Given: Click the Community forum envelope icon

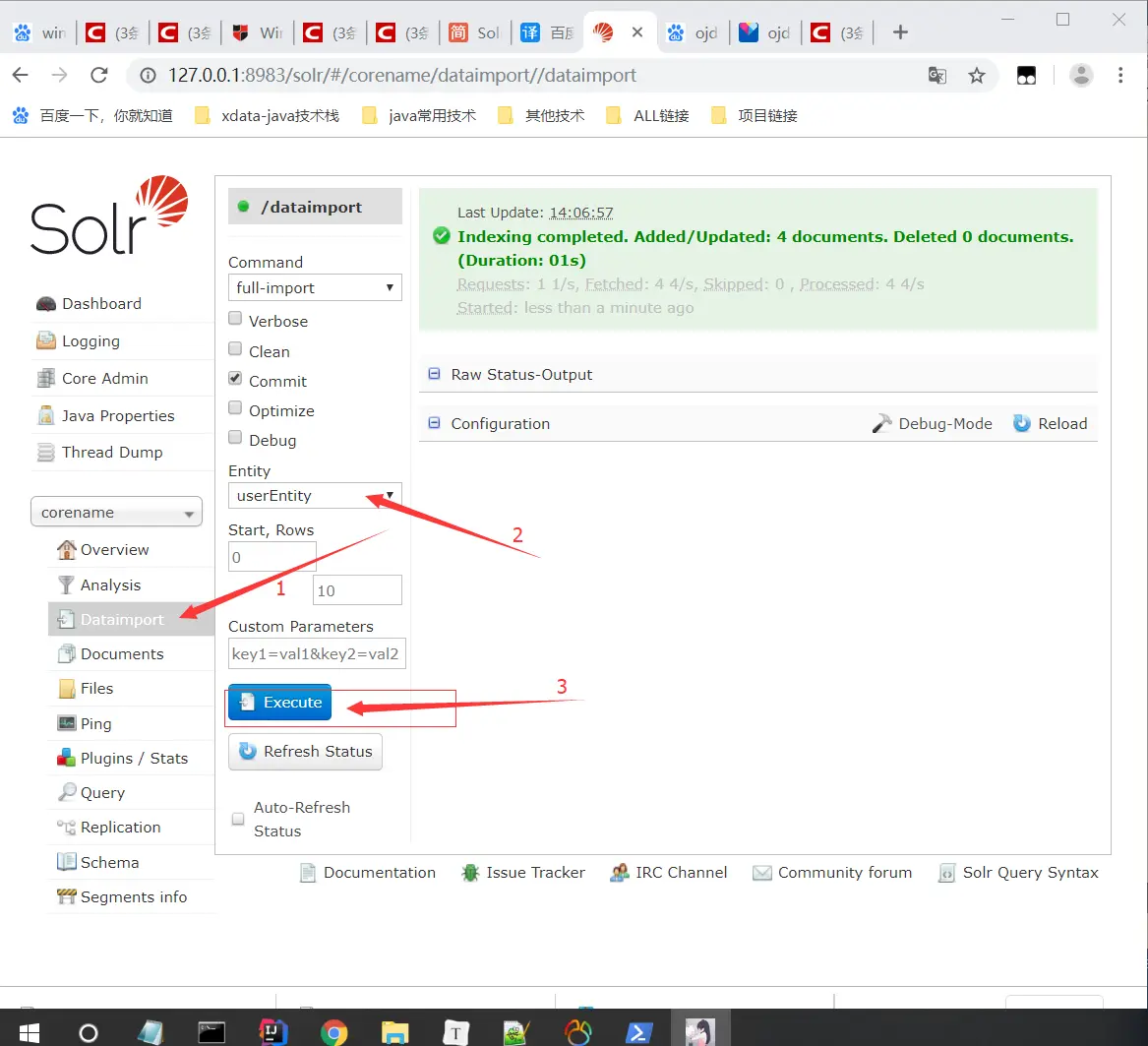Looking at the screenshot, I should click(762, 873).
